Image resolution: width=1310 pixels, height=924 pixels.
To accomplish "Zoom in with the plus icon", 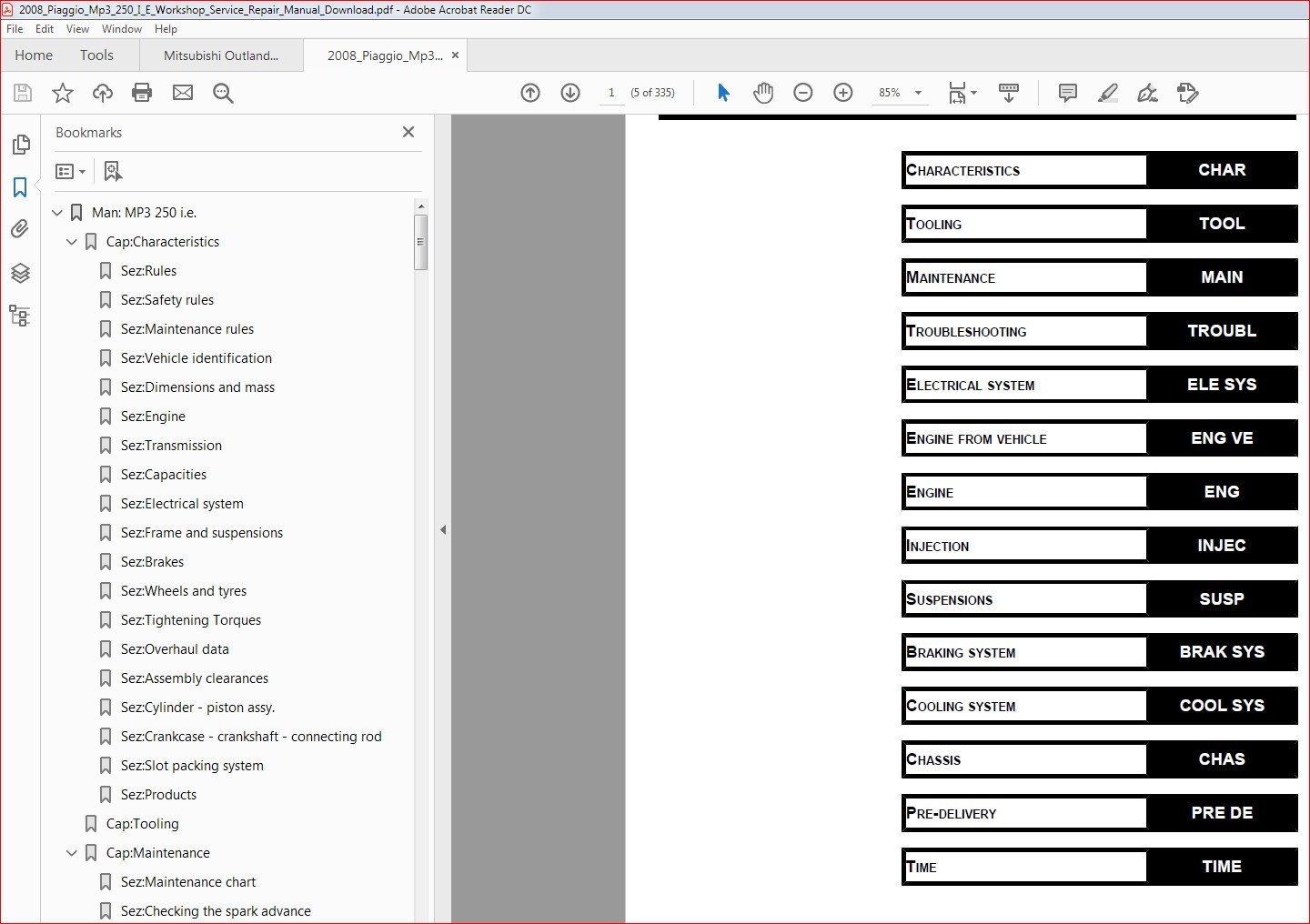I will 843,93.
